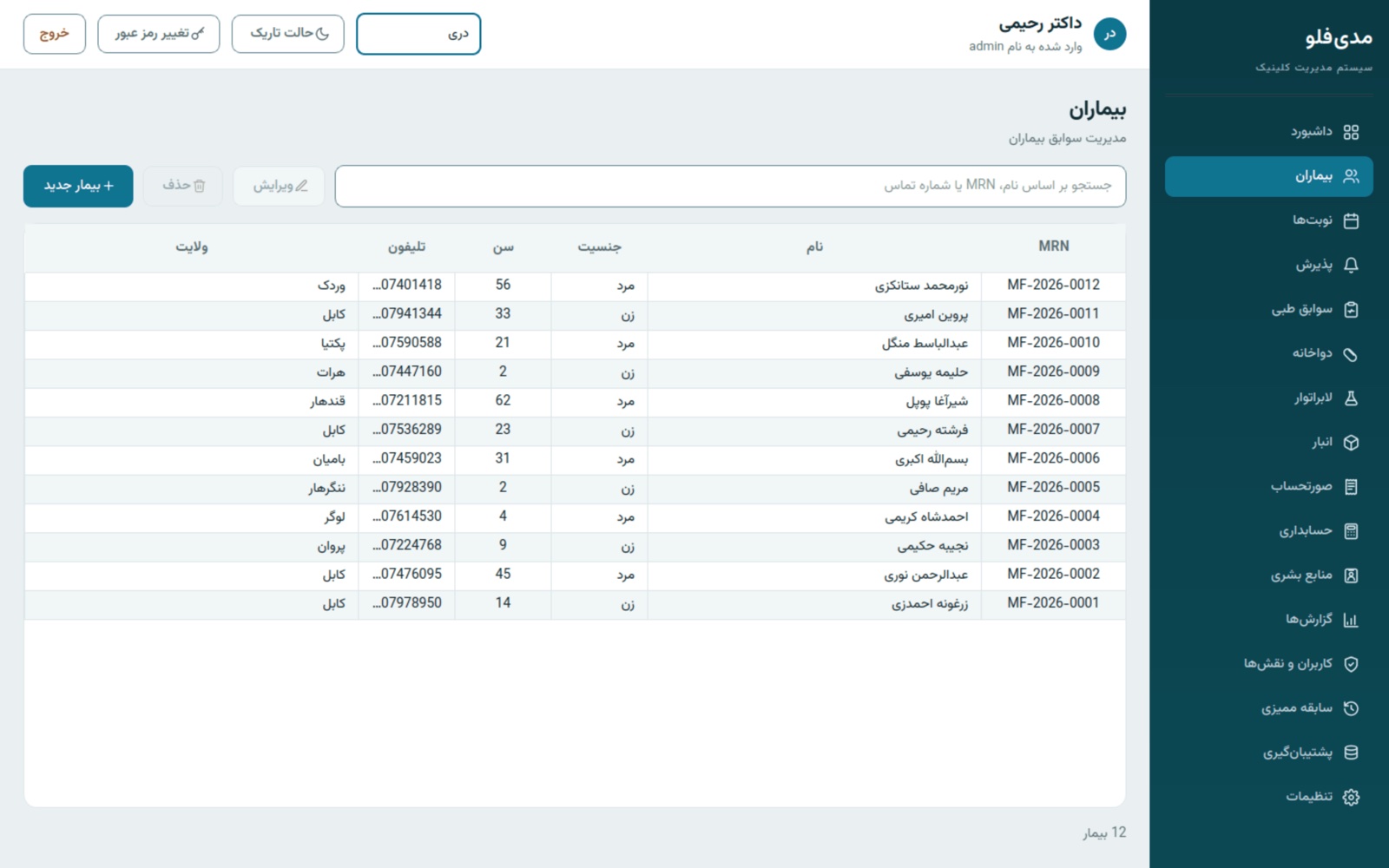The width and height of the screenshot is (1389, 868).
Task: Click the ویرایش edit button
Action: (279, 186)
